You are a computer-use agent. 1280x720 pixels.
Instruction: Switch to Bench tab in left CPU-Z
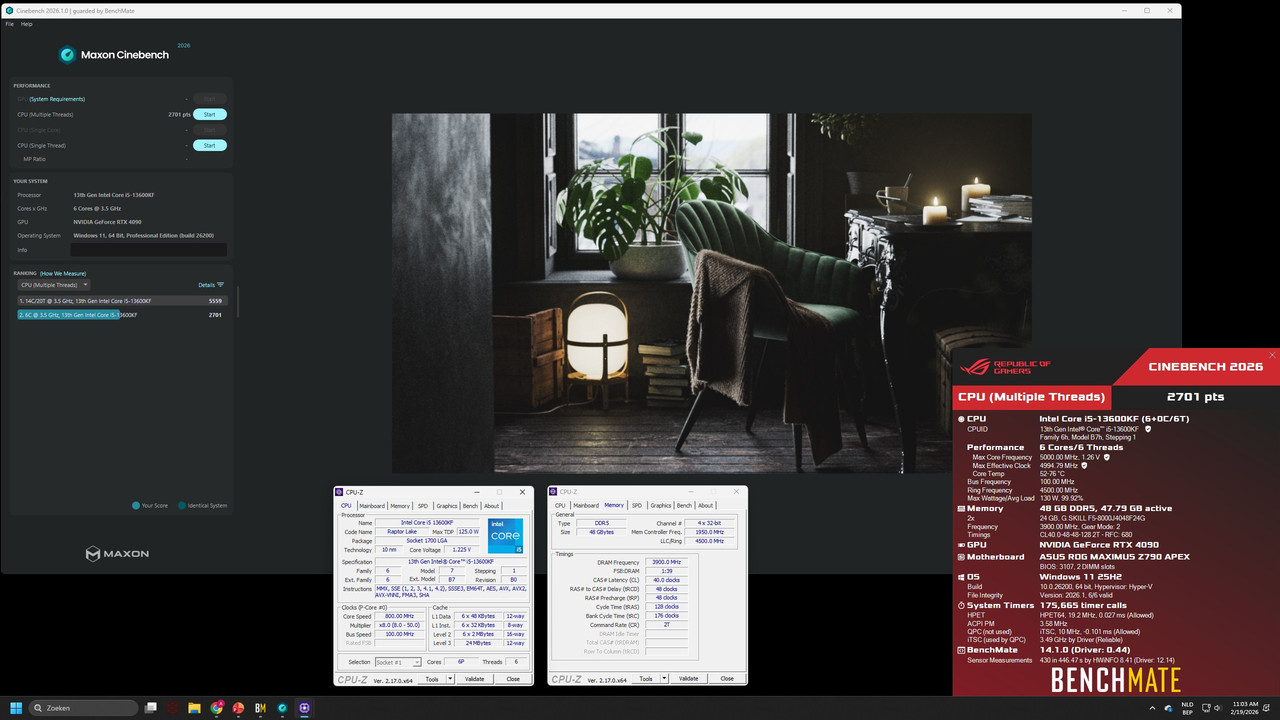[470, 506]
